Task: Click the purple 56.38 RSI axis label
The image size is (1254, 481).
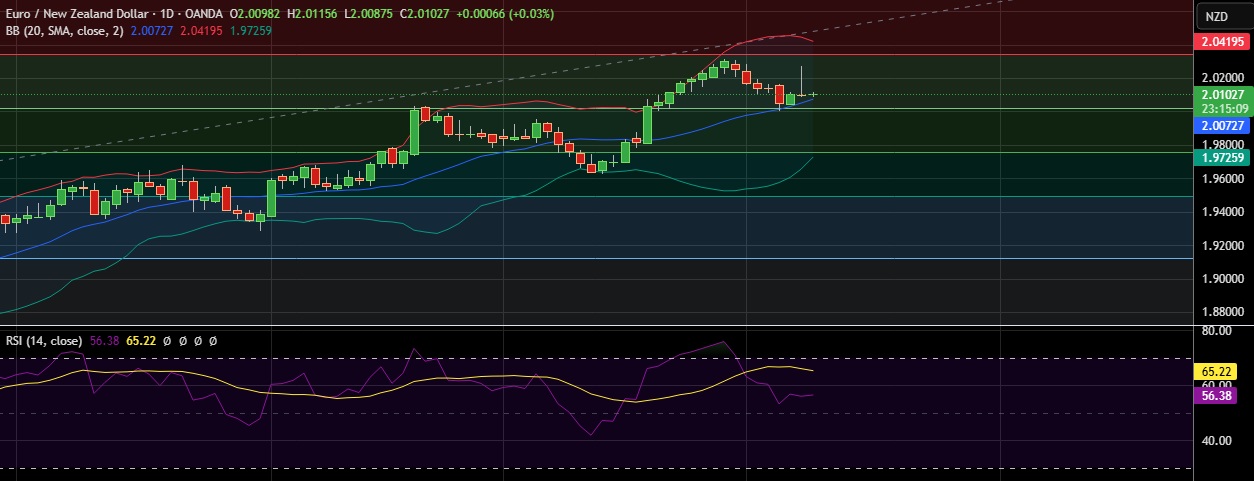Action: point(1215,395)
